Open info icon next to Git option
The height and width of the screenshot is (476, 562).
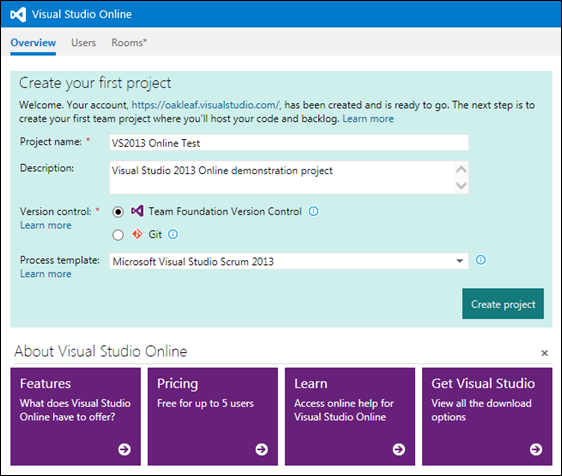(173, 234)
